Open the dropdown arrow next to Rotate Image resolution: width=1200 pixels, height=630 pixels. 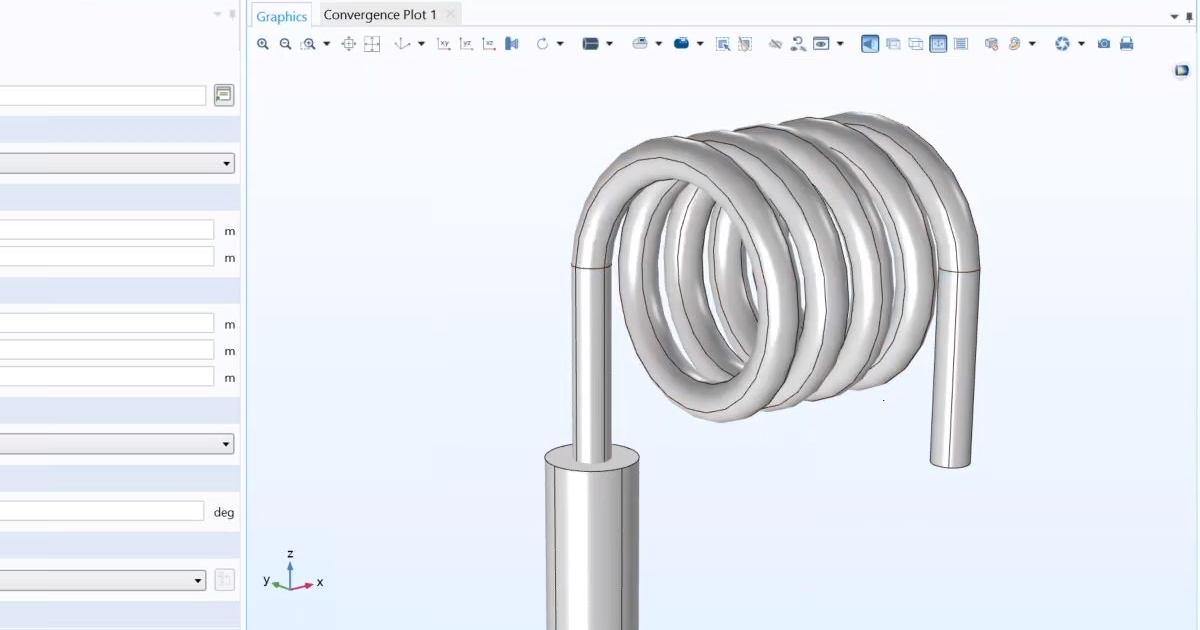point(560,44)
